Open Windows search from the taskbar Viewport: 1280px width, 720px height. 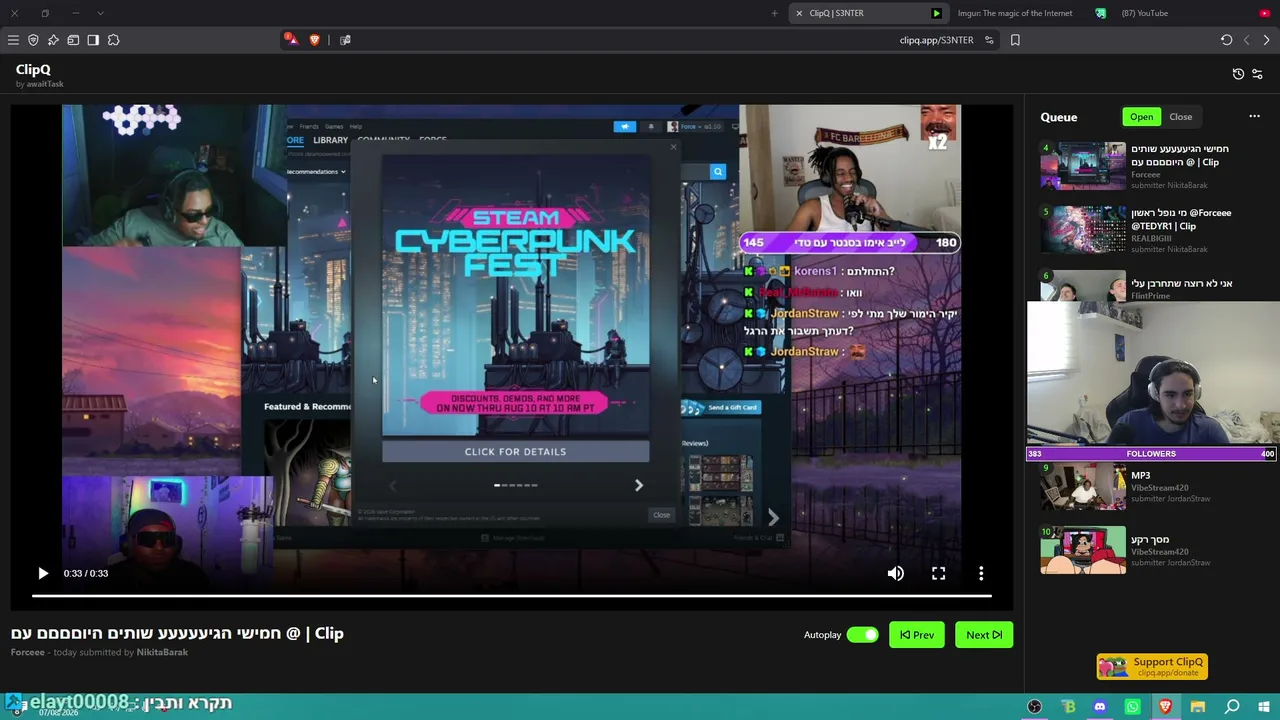click(1232, 707)
